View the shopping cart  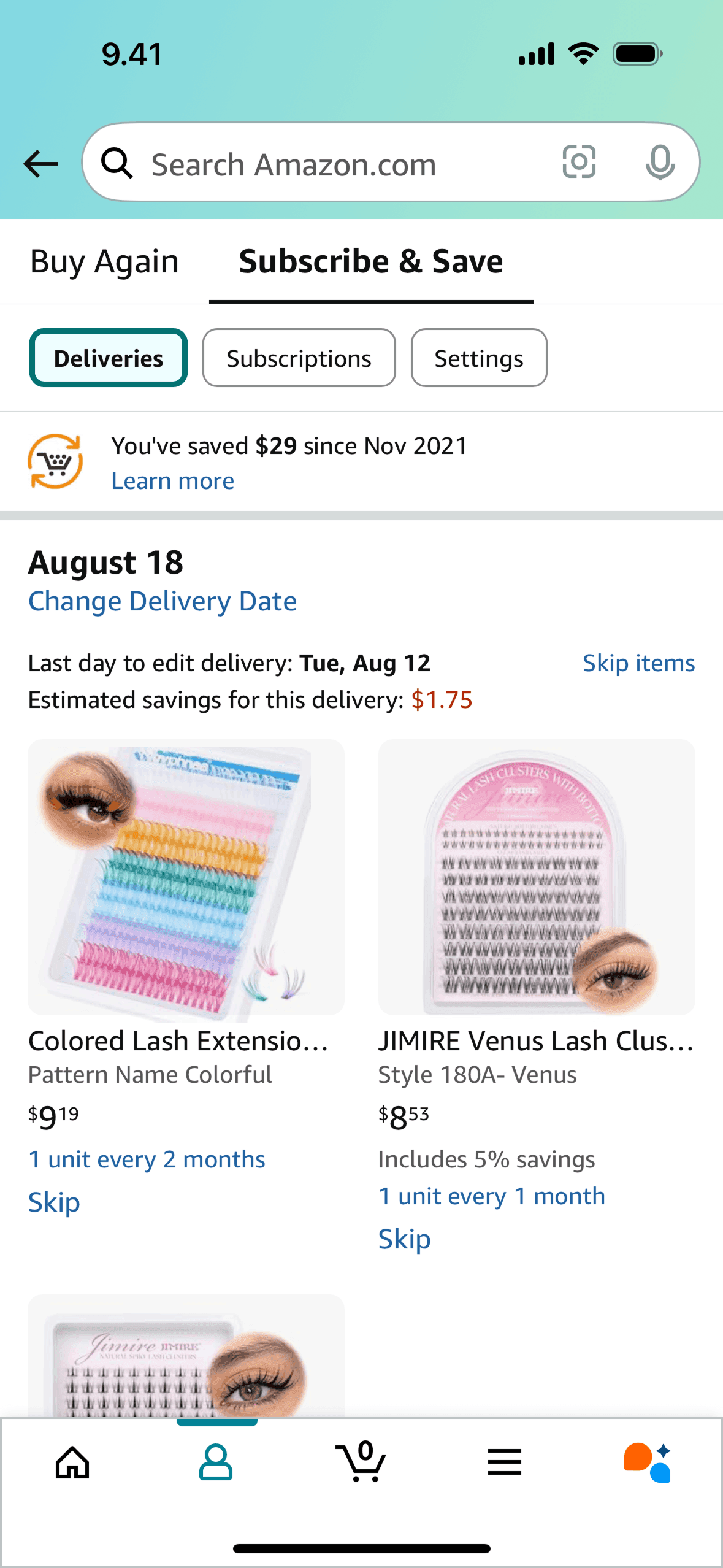[x=361, y=1463]
